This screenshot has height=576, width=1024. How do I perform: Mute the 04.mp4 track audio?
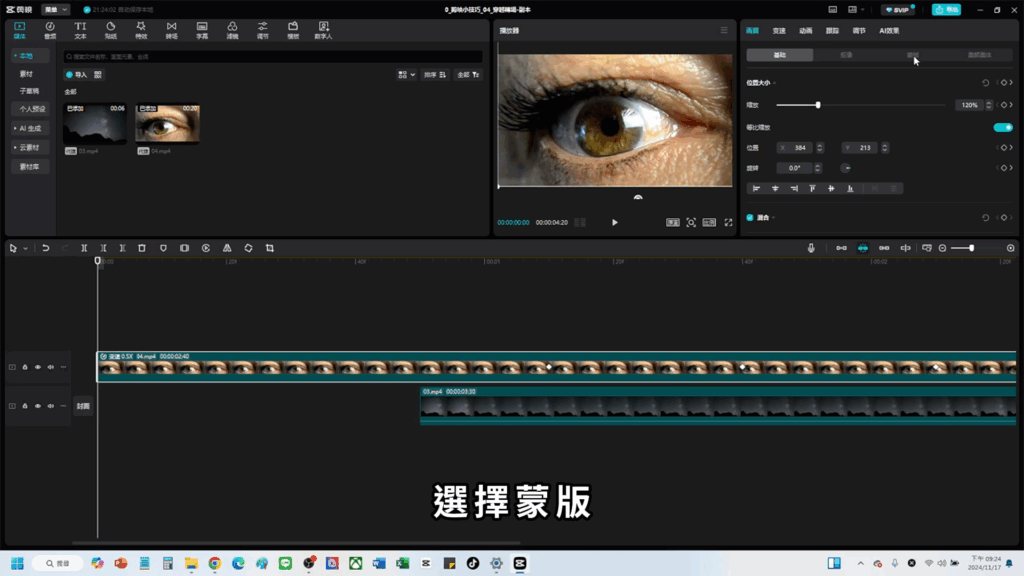51,367
